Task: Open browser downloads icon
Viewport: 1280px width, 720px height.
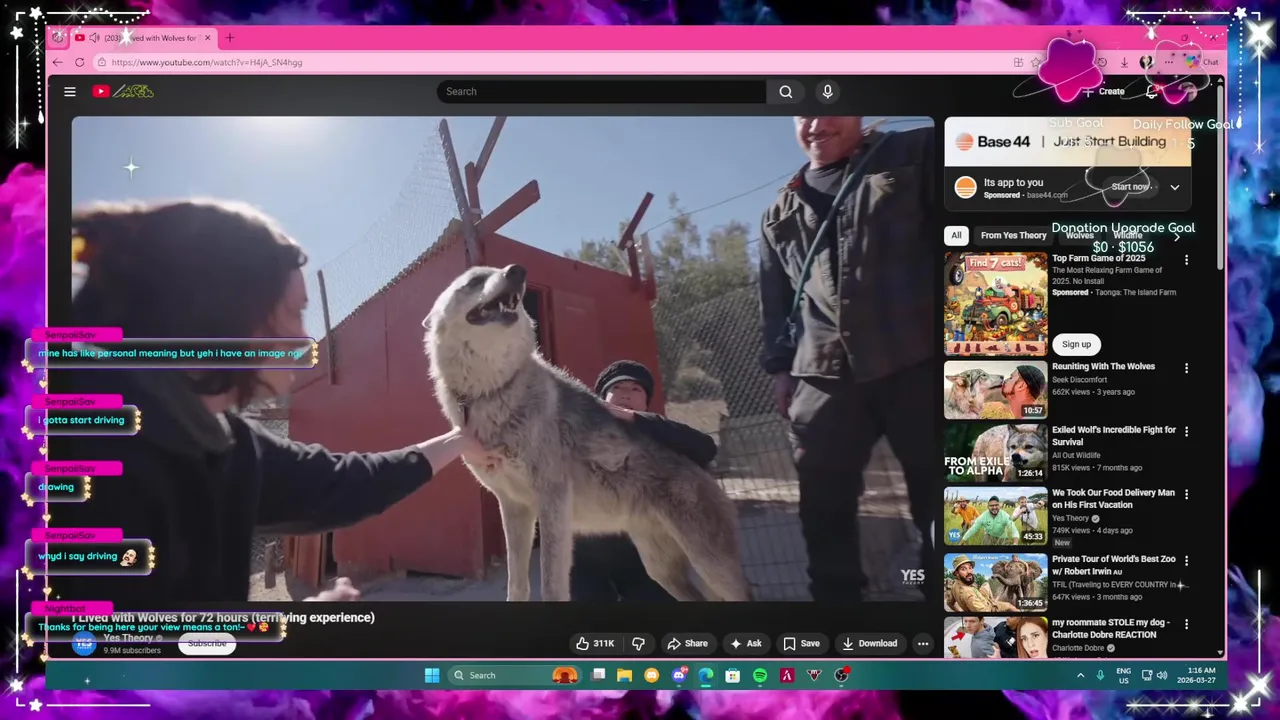Action: [x=1124, y=62]
